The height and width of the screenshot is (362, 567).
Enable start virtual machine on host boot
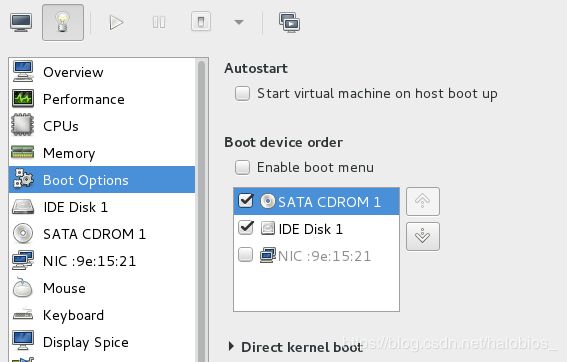click(x=242, y=93)
